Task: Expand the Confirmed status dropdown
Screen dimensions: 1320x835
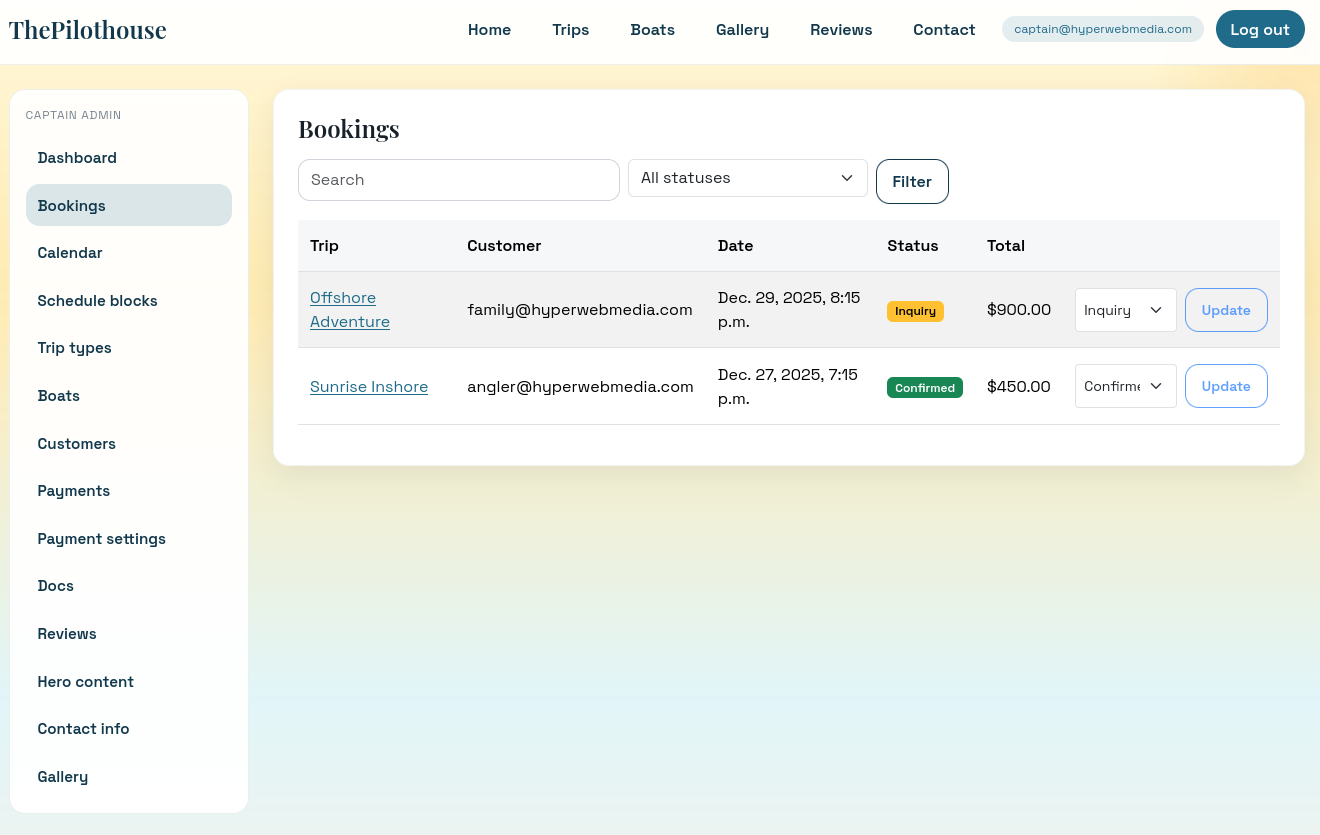Action: click(x=1125, y=386)
